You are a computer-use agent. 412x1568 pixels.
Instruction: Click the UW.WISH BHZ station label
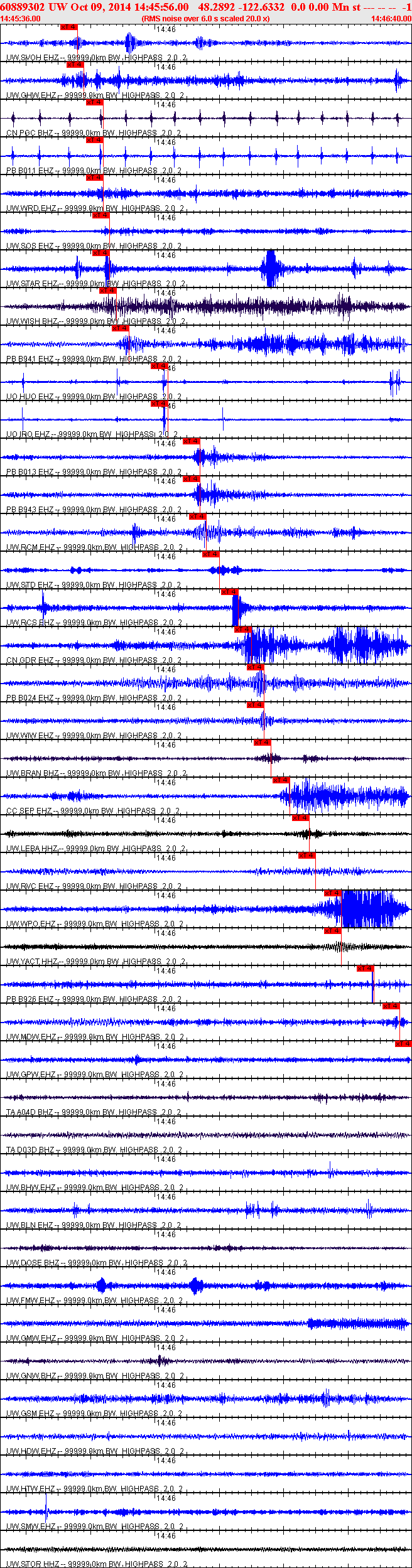tap(33, 321)
